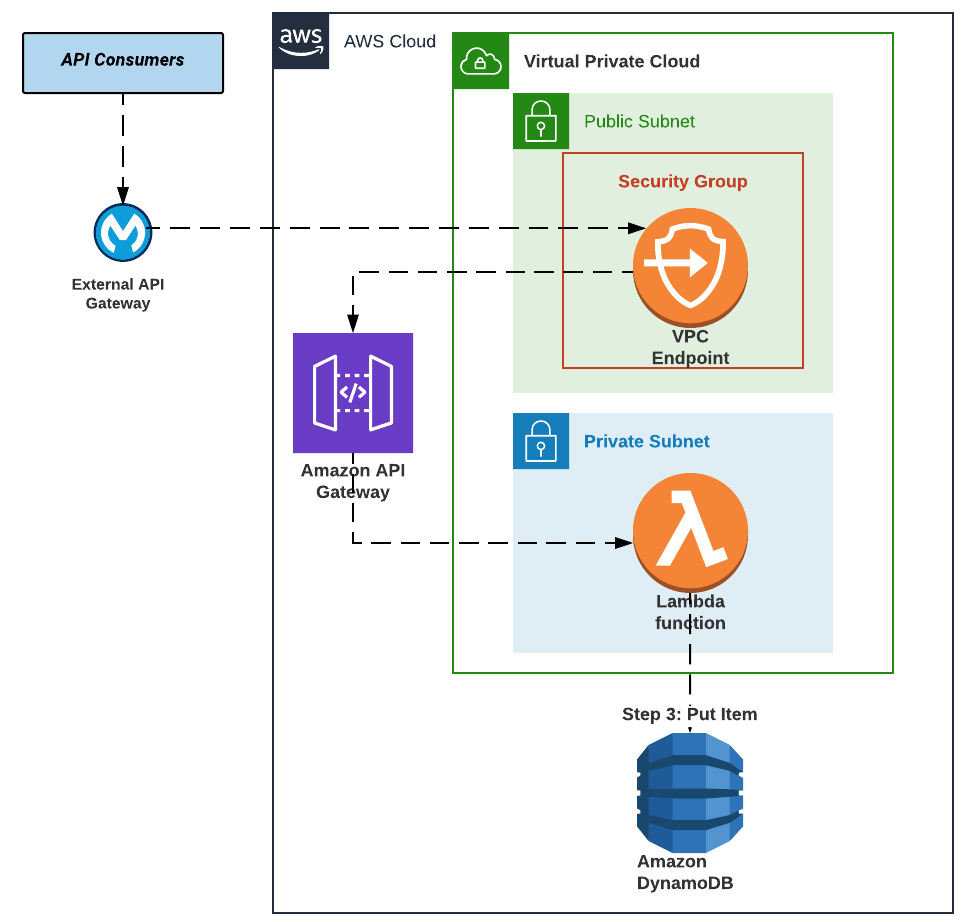Select the Lambda function icon
This screenshot has width=973, height=922.
[x=690, y=530]
